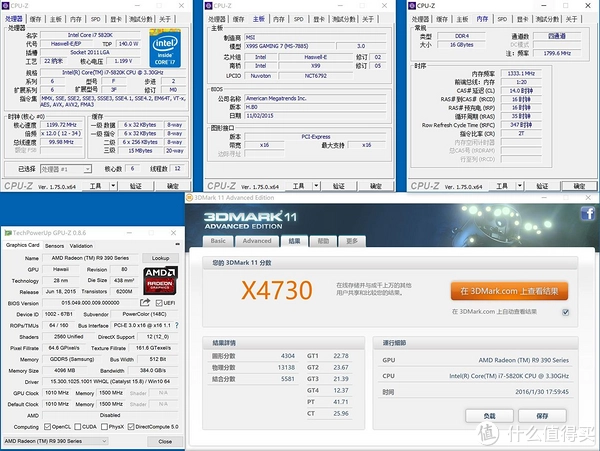Uncheck auto view results on 3DMark.com
Screen dimensions: 600x451
point(565,312)
